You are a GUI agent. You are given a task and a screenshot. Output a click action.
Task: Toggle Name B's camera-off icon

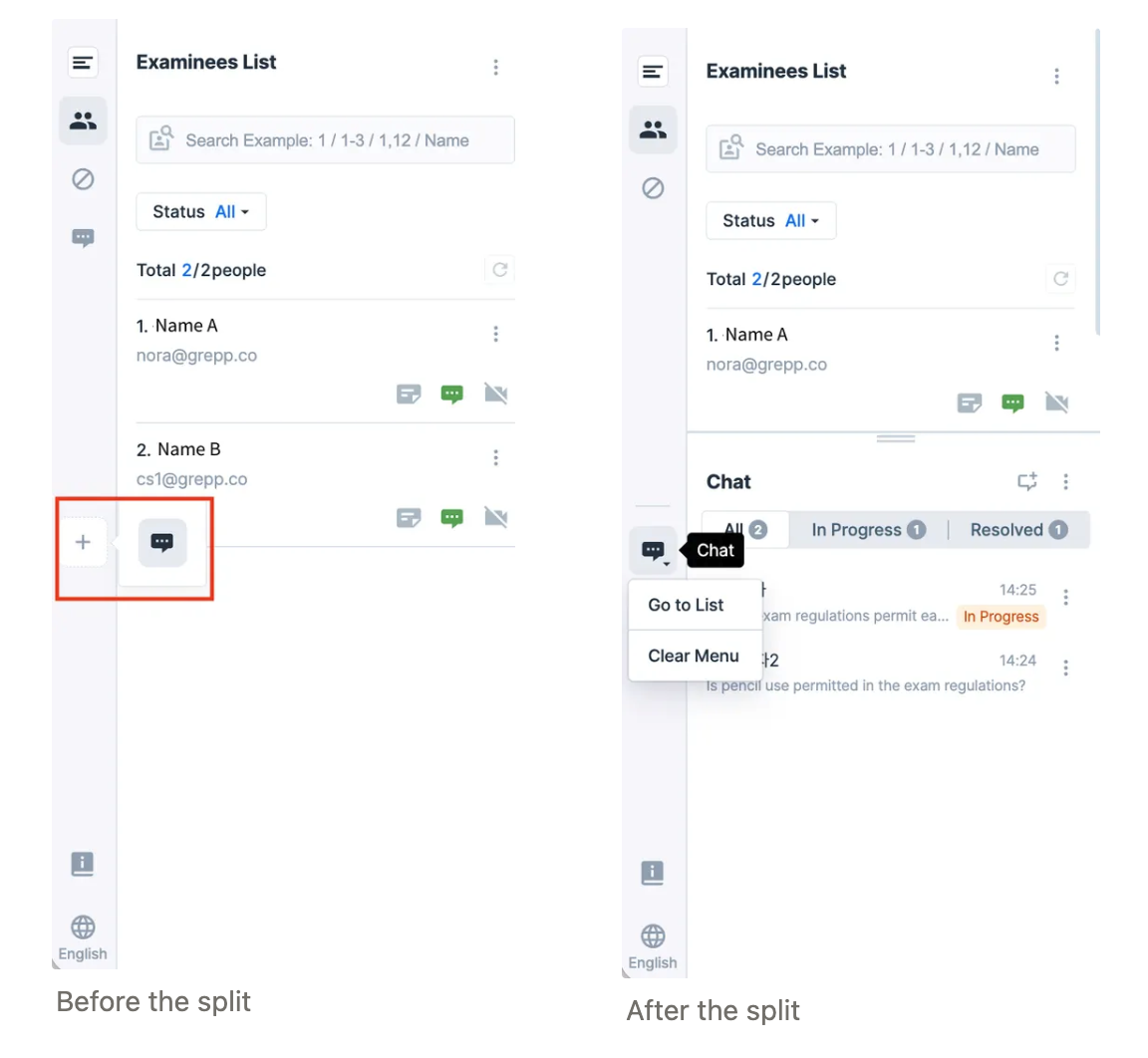coord(495,518)
